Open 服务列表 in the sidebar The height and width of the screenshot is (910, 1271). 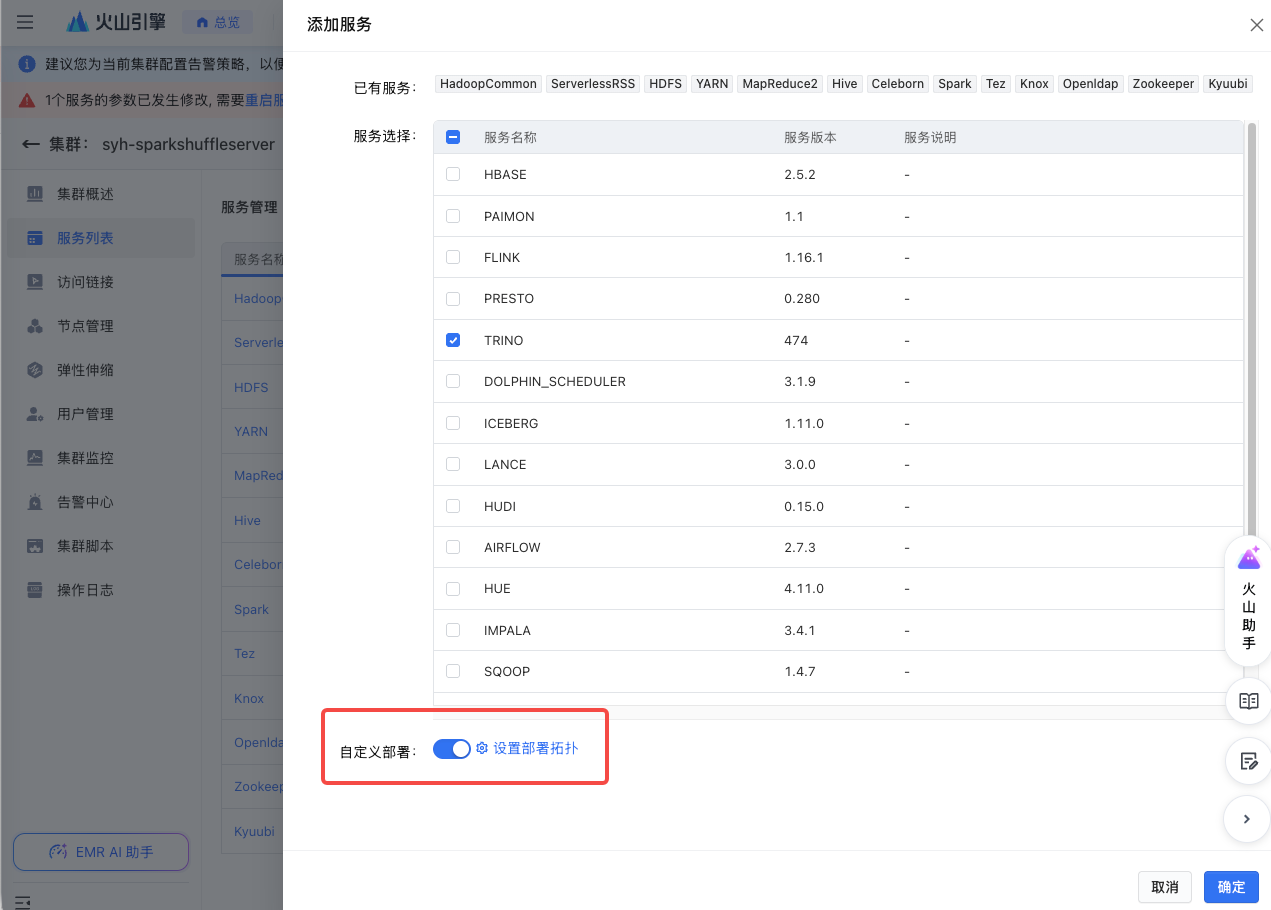point(101,238)
